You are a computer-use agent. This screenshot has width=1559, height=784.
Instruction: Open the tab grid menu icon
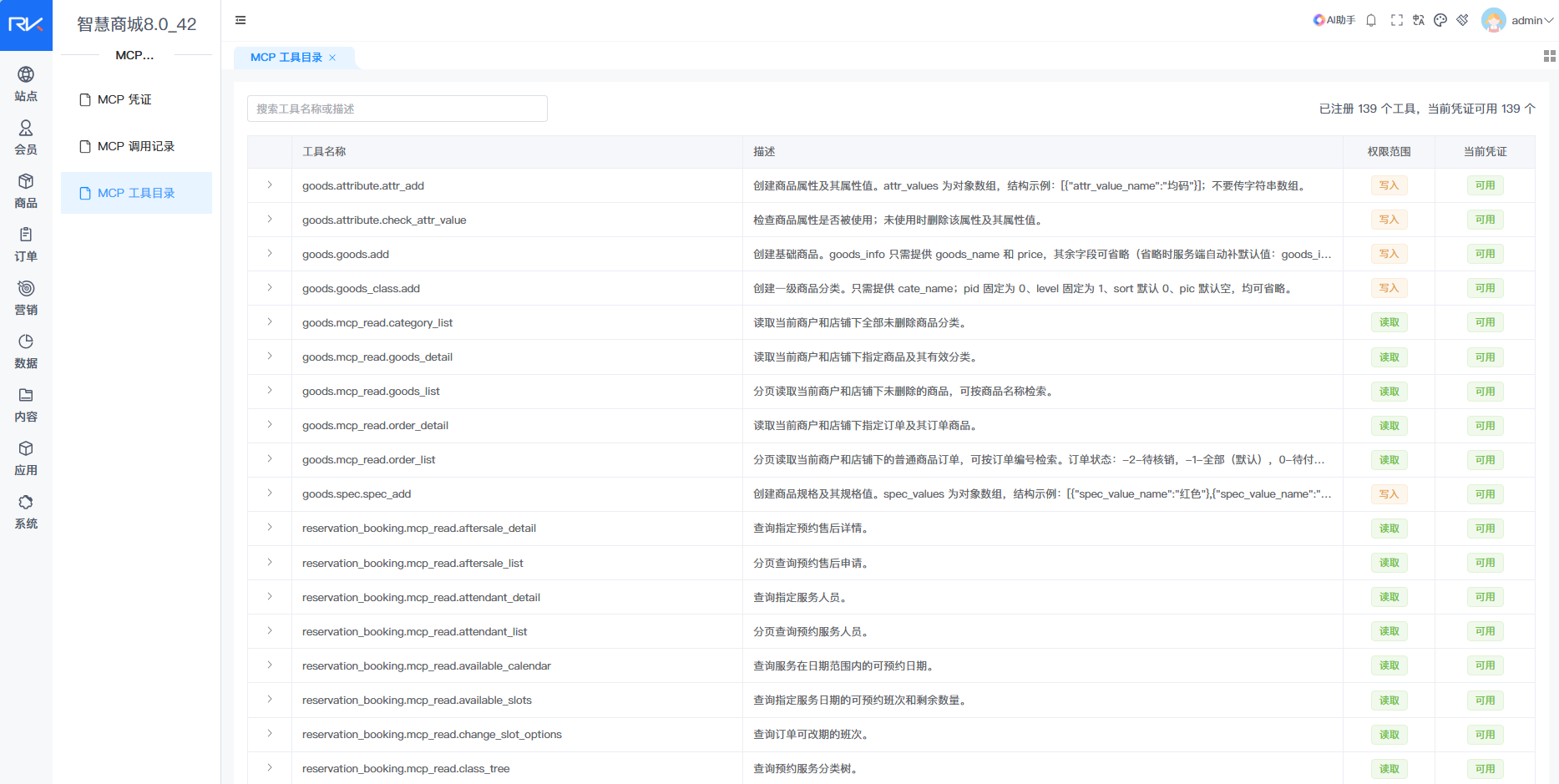click(x=1549, y=56)
